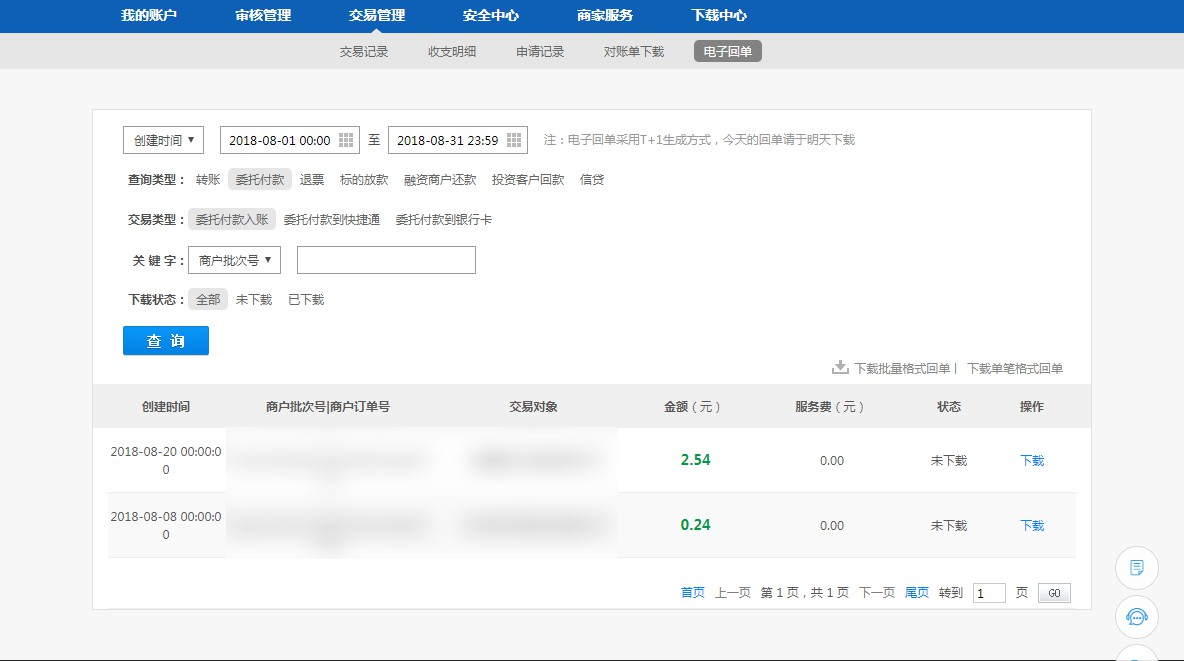Filter by 未下载 download status

(x=253, y=300)
